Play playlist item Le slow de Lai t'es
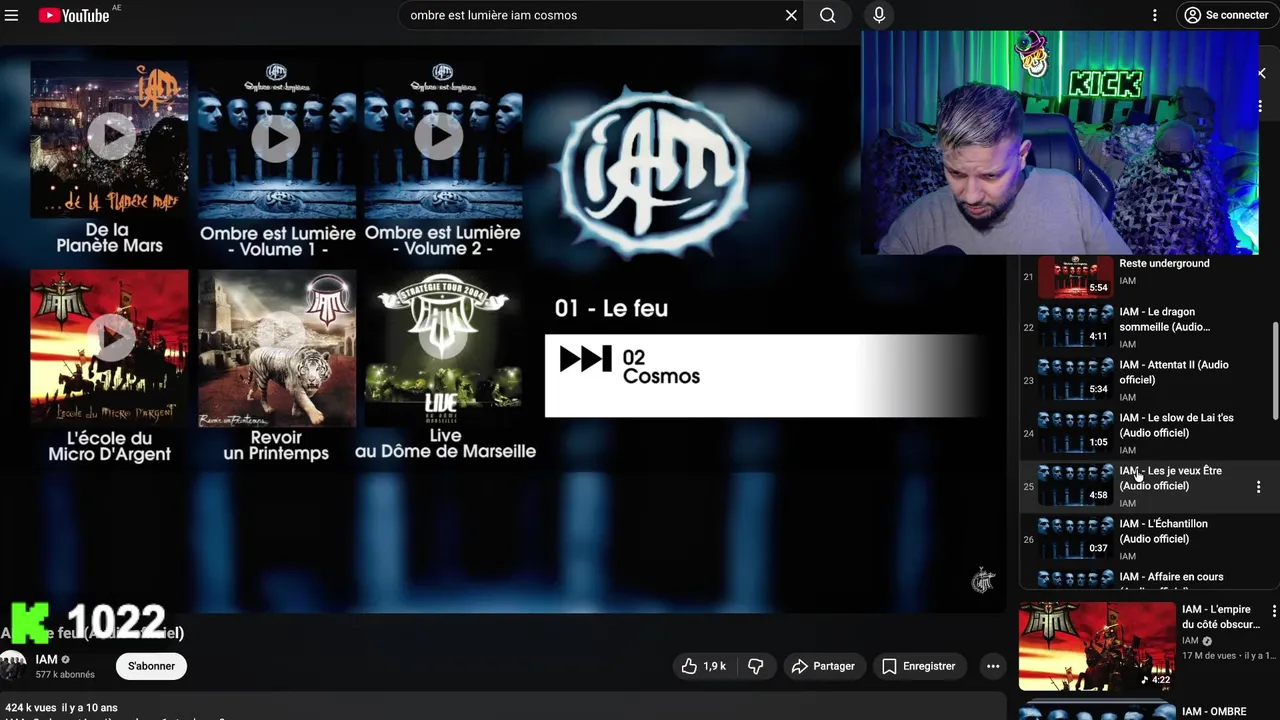Image resolution: width=1280 pixels, height=720 pixels. click(1145, 432)
